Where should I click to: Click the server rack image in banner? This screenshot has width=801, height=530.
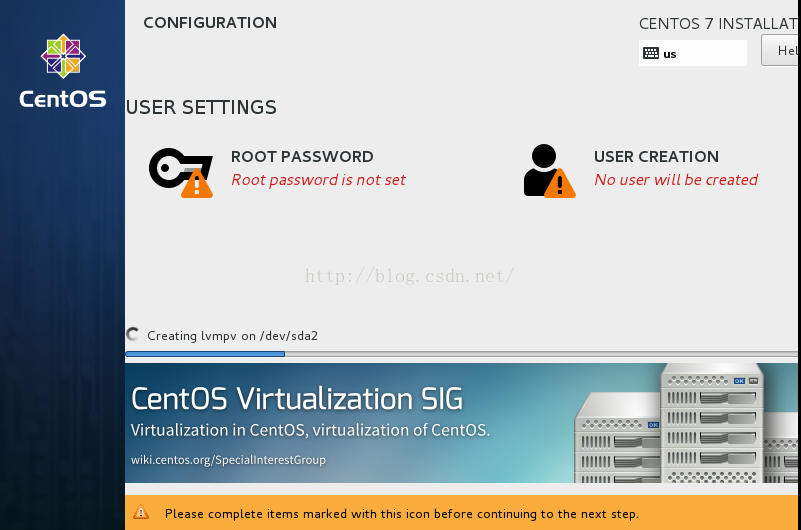click(x=686, y=423)
